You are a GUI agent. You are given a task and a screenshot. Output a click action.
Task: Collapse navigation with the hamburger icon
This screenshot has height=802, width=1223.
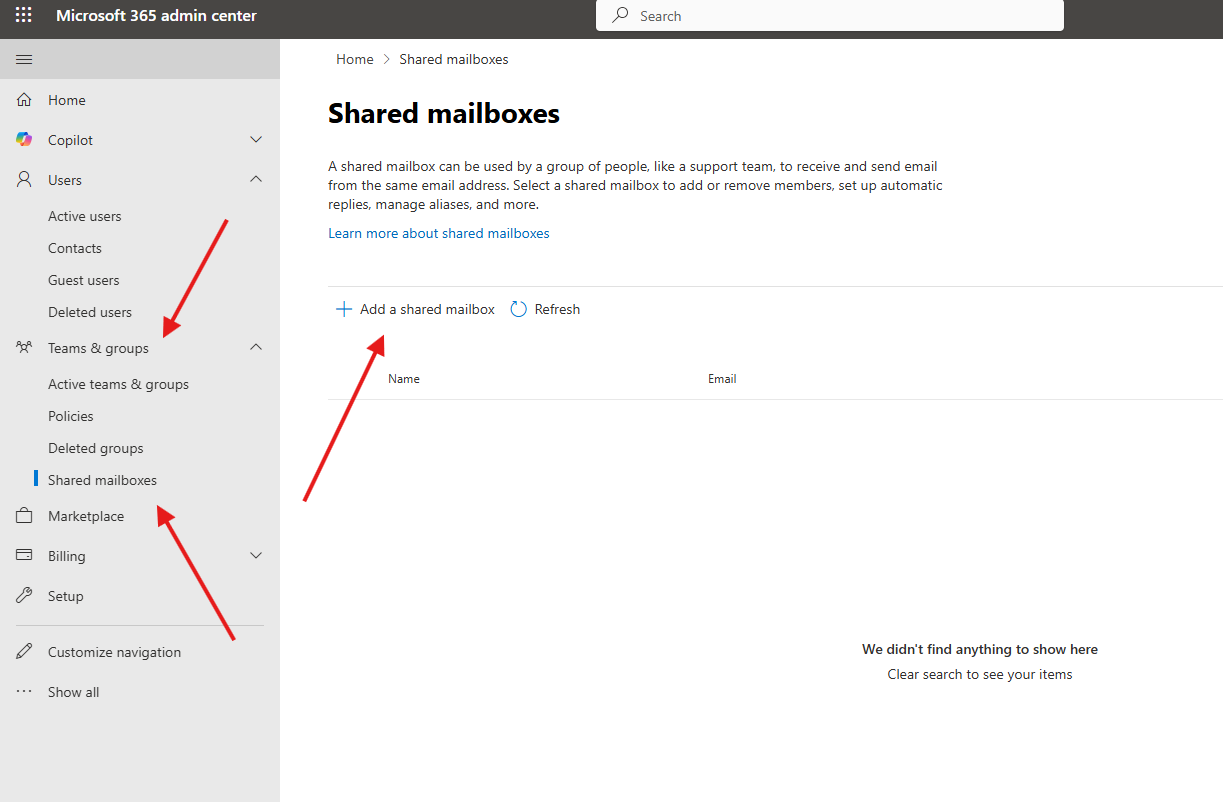coord(24,60)
